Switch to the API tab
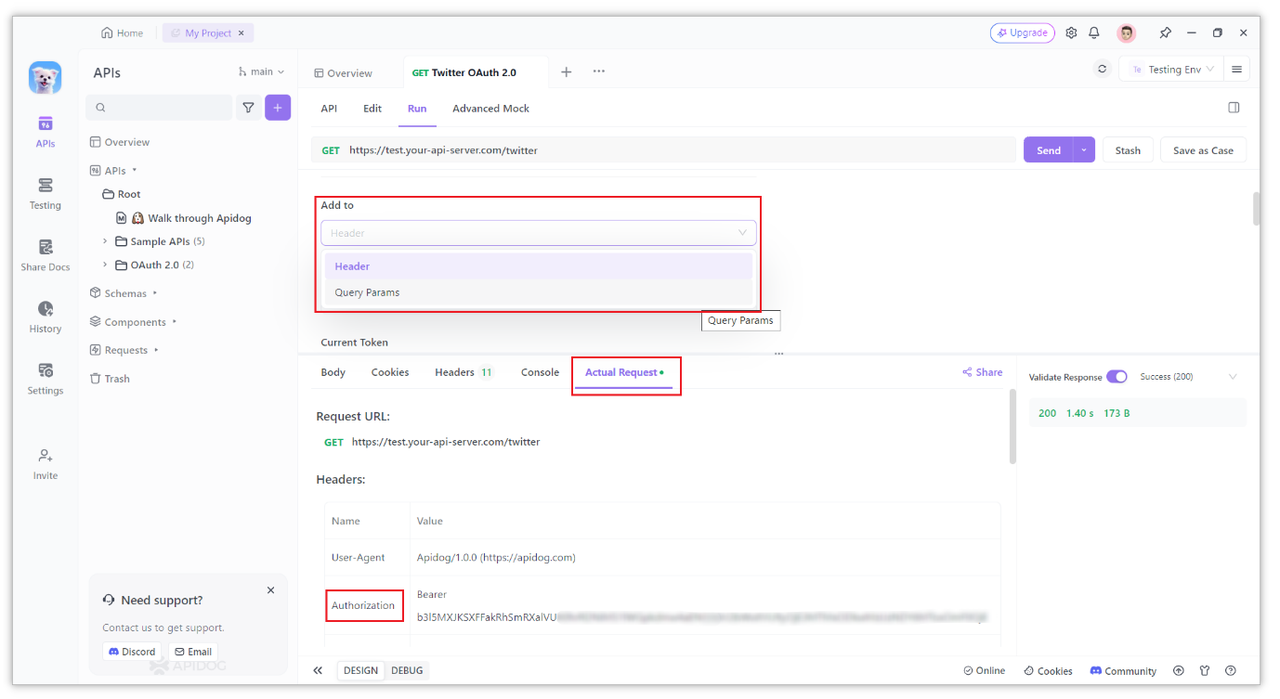The image size is (1280, 699). (328, 108)
